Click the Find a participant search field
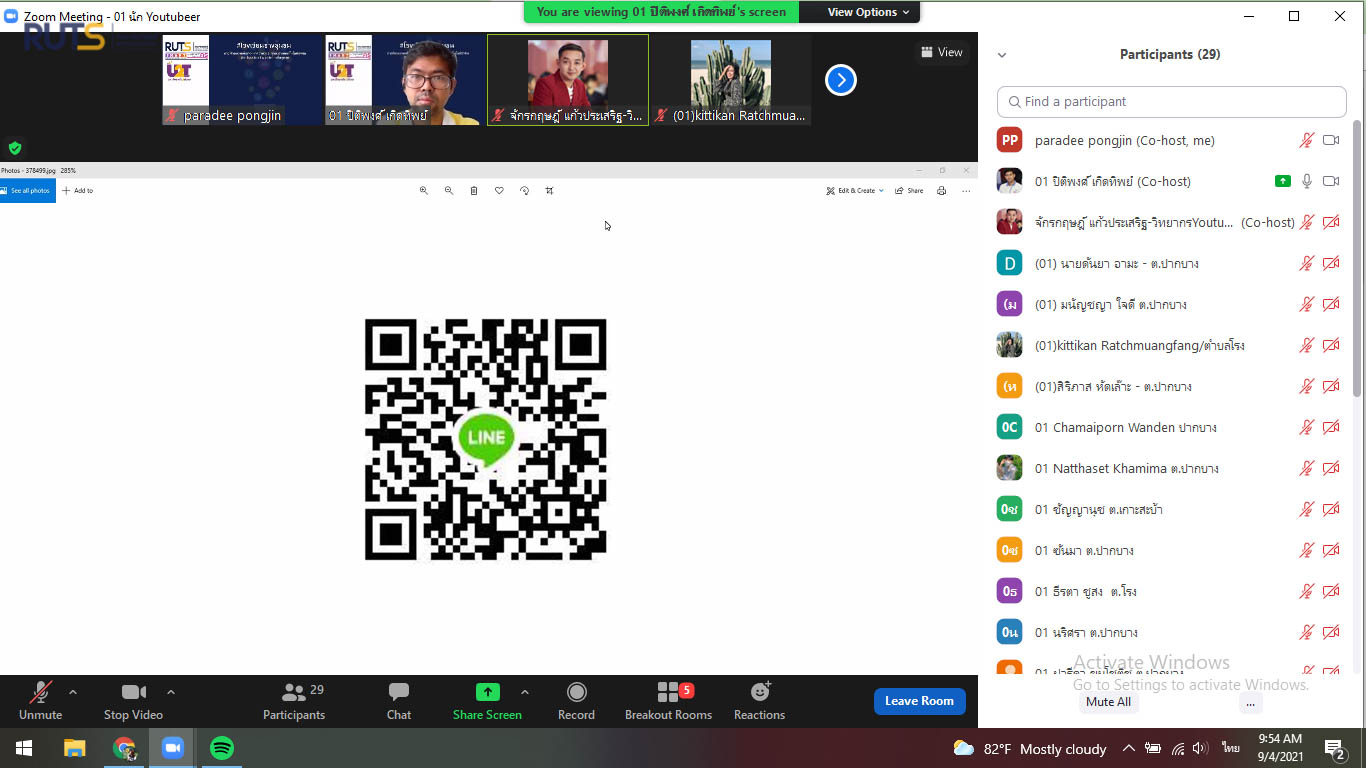Image resolution: width=1366 pixels, height=768 pixels. click(1171, 102)
